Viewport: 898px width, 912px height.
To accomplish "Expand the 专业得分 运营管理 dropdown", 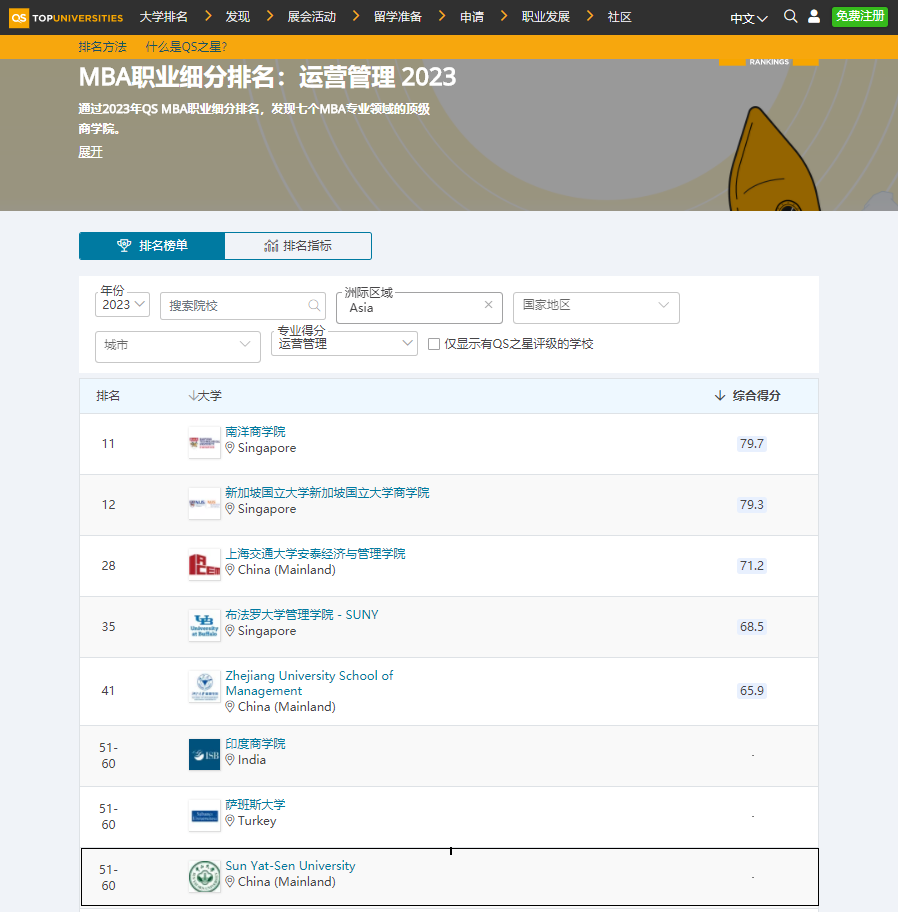I will pyautogui.click(x=344, y=344).
